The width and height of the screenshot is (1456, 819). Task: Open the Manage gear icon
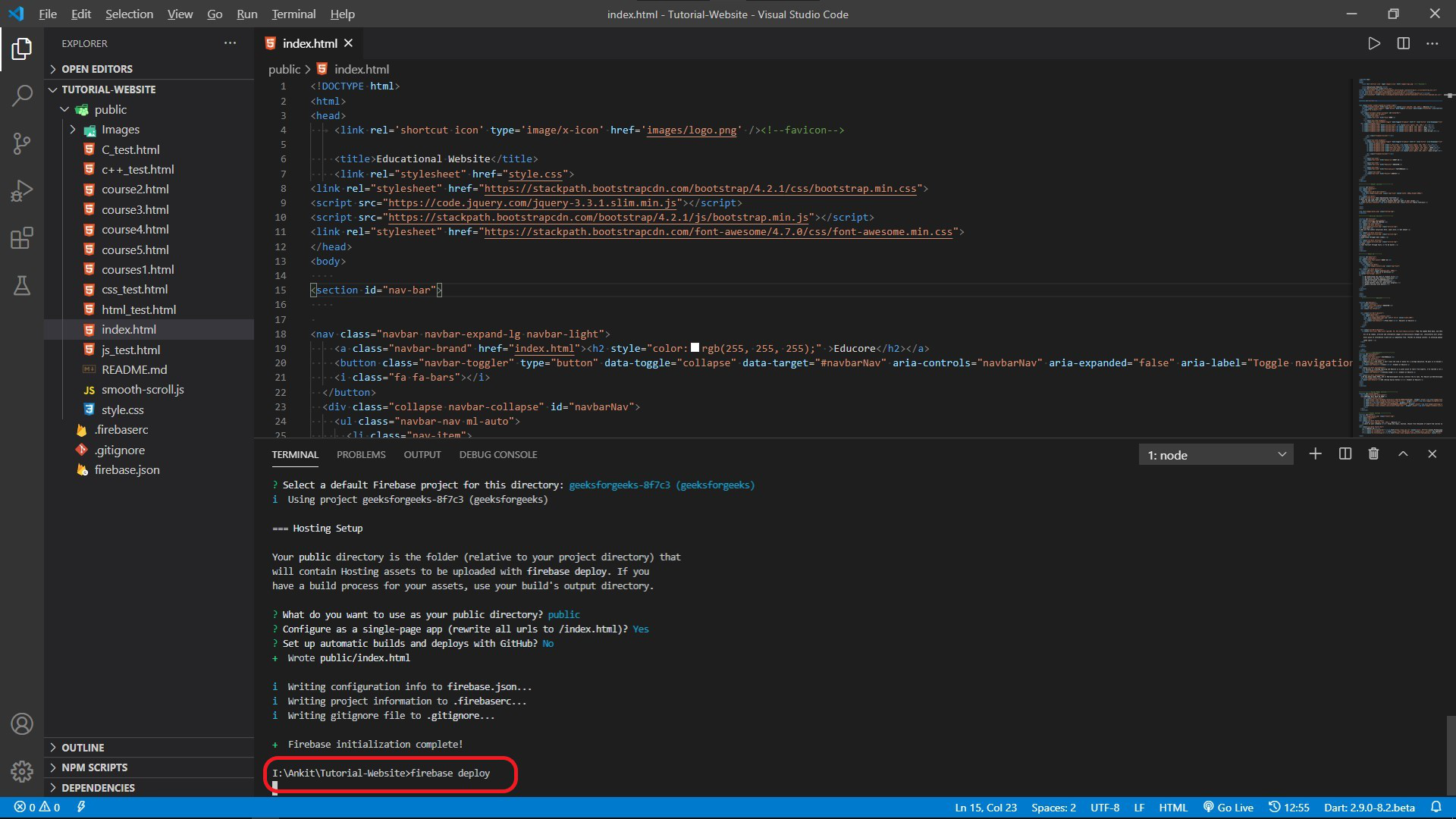(22, 771)
